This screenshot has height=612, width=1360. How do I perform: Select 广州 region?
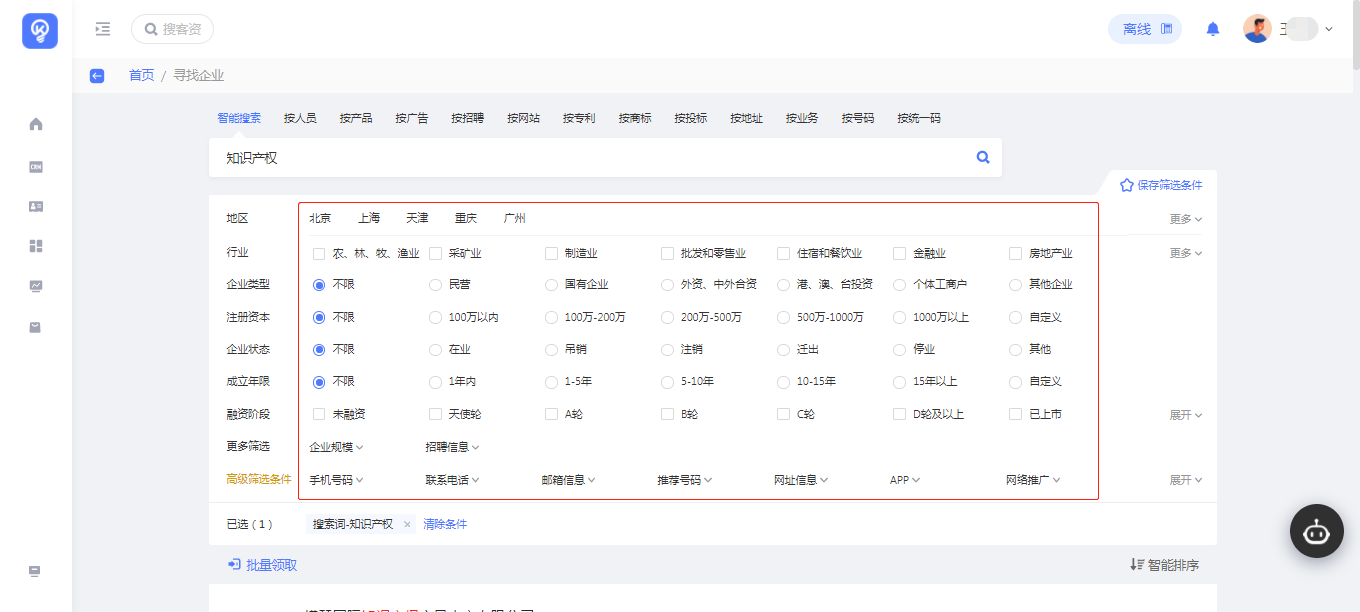pos(515,218)
